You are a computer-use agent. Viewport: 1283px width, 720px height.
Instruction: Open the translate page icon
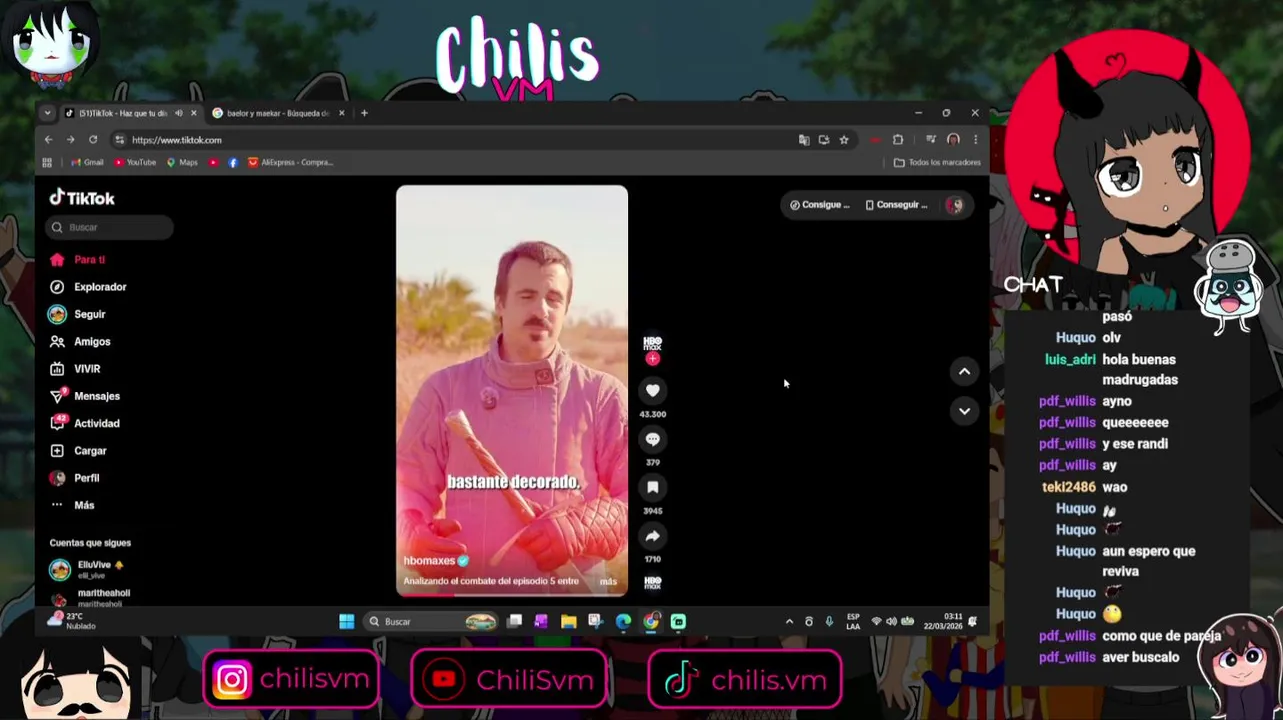(x=804, y=140)
